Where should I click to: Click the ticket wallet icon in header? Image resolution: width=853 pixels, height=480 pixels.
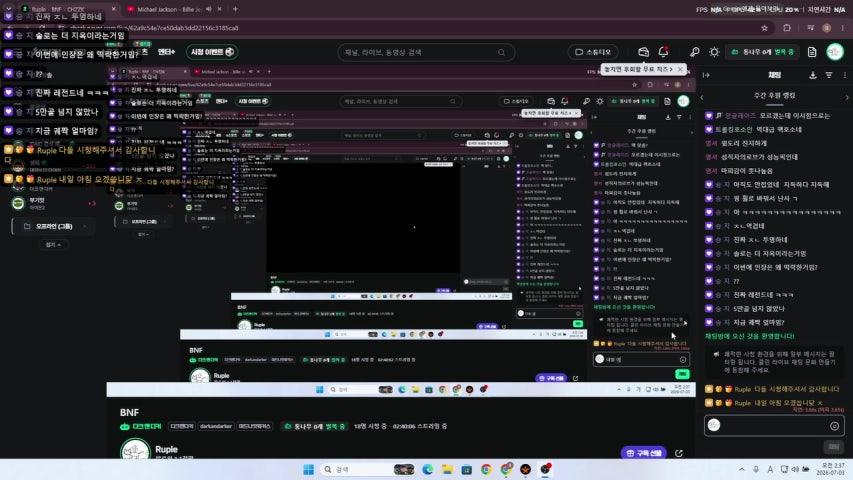tap(644, 52)
